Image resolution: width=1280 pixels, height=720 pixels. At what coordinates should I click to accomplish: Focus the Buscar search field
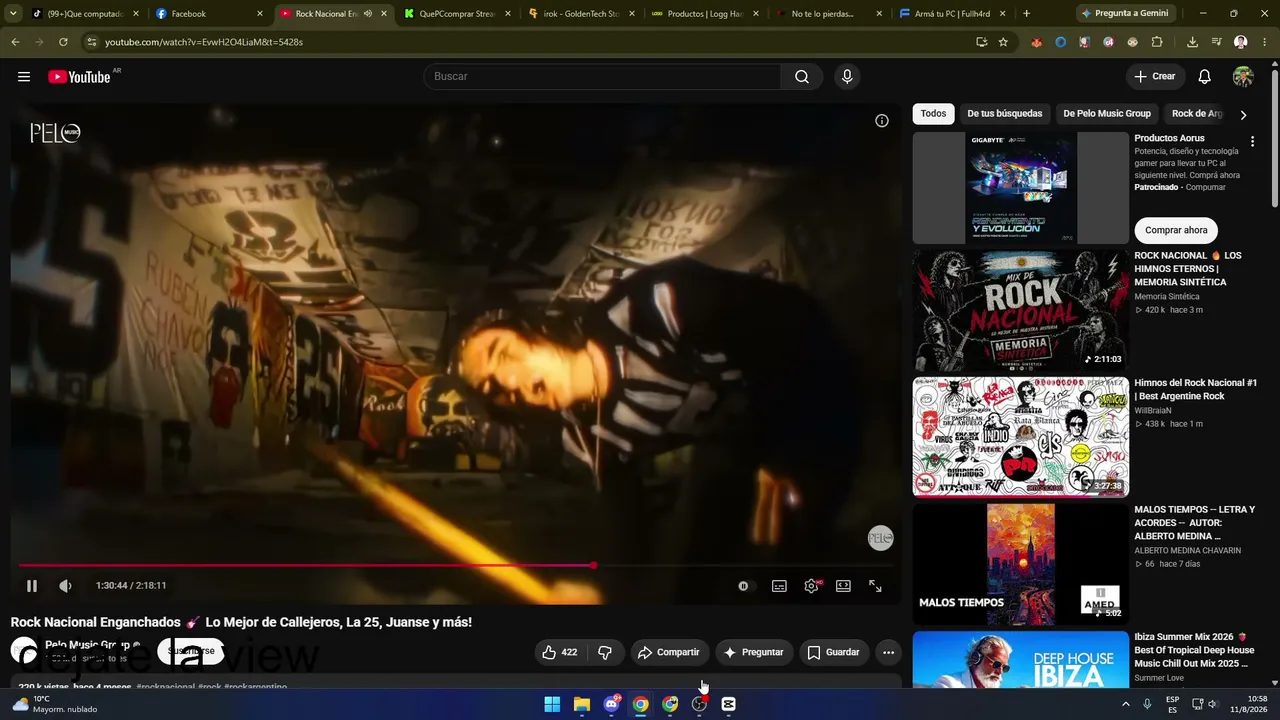coord(602,77)
